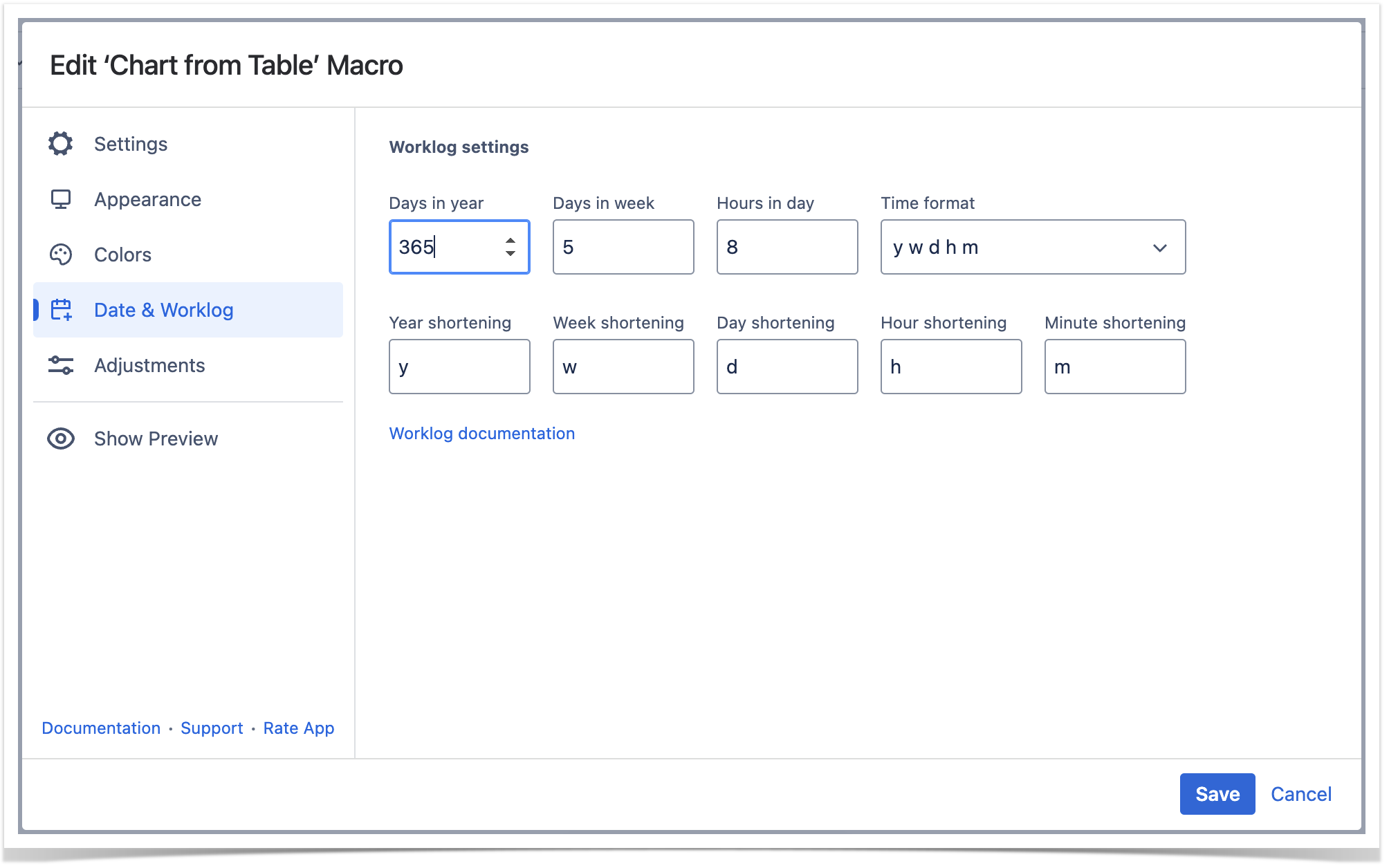Click the Cancel link

pos(1300,794)
